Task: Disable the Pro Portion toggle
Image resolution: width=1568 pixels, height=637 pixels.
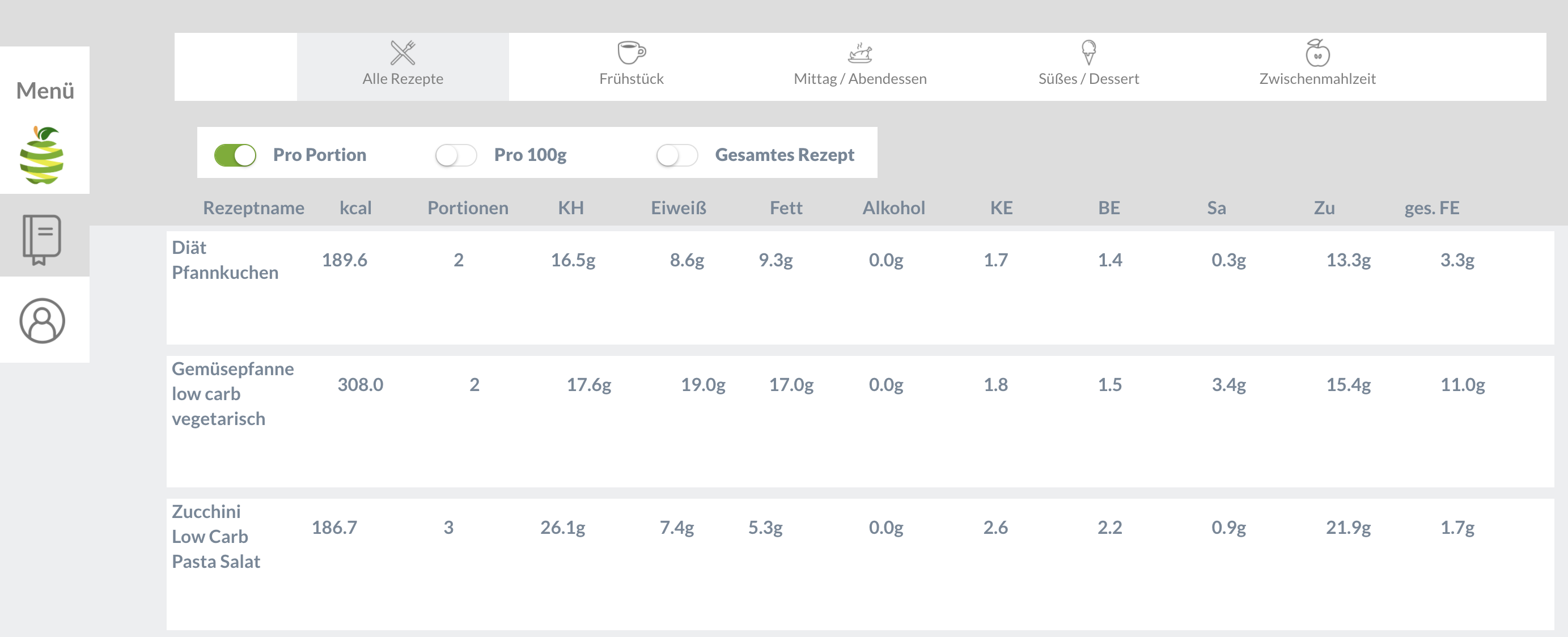Action: point(235,155)
